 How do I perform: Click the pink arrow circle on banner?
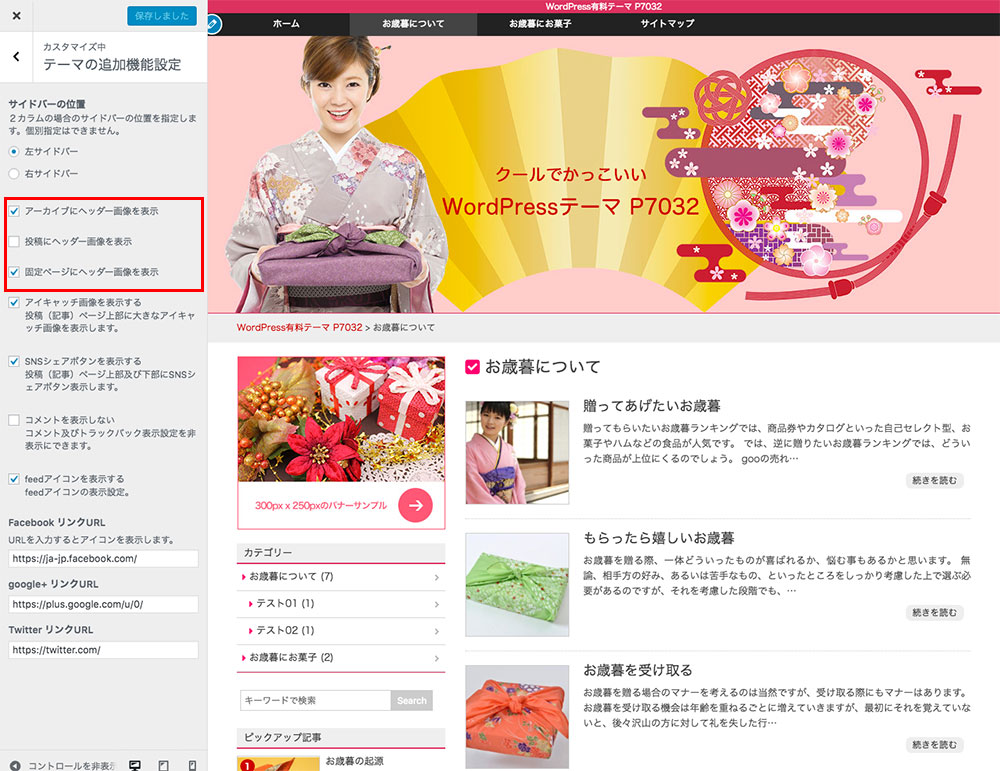point(415,505)
